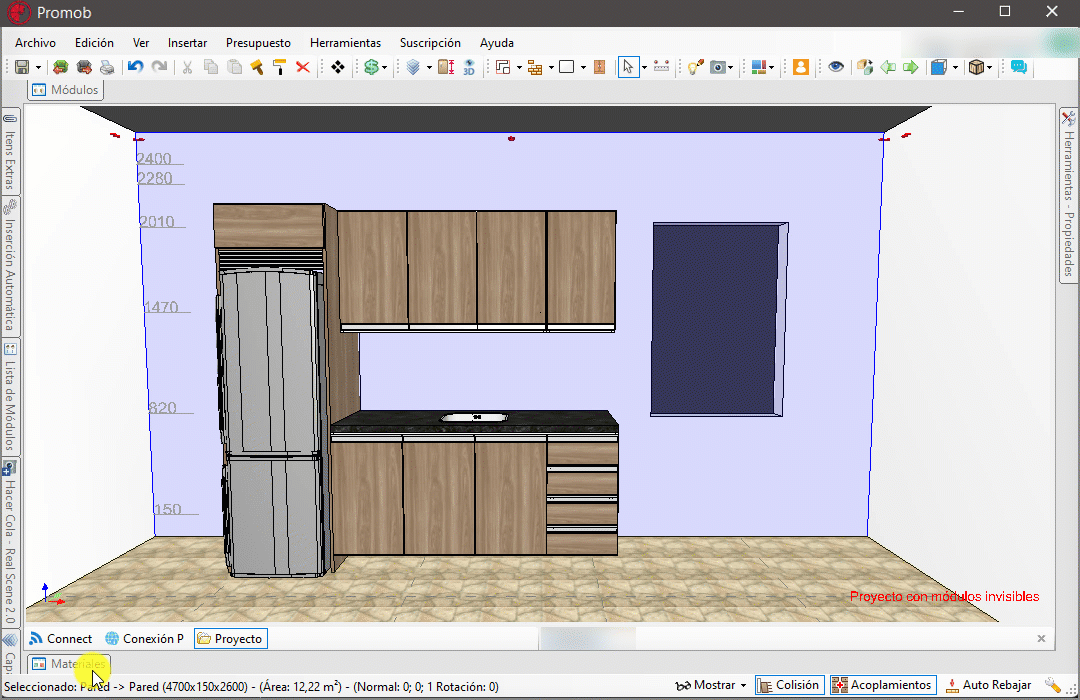Click the red X delete icon
This screenshot has height=700, width=1080.
(x=302, y=67)
